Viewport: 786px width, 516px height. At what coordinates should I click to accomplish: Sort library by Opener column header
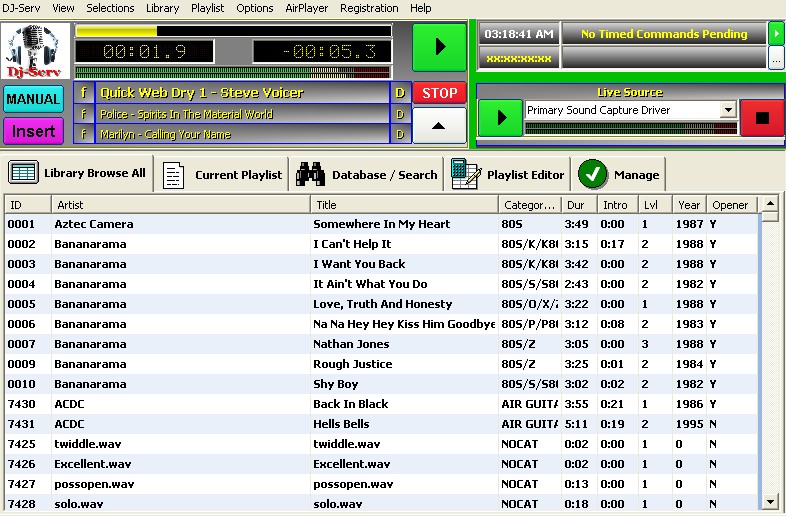(732, 205)
